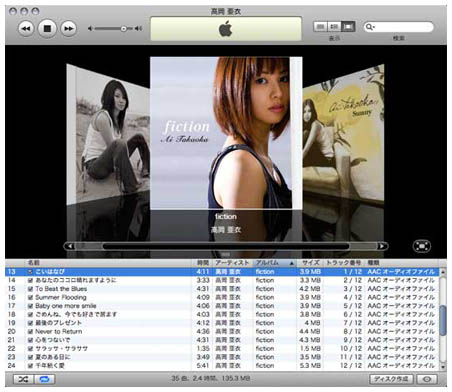Toggle repeat playback button
Image resolution: width=452 pixels, height=392 pixels.
45,379
